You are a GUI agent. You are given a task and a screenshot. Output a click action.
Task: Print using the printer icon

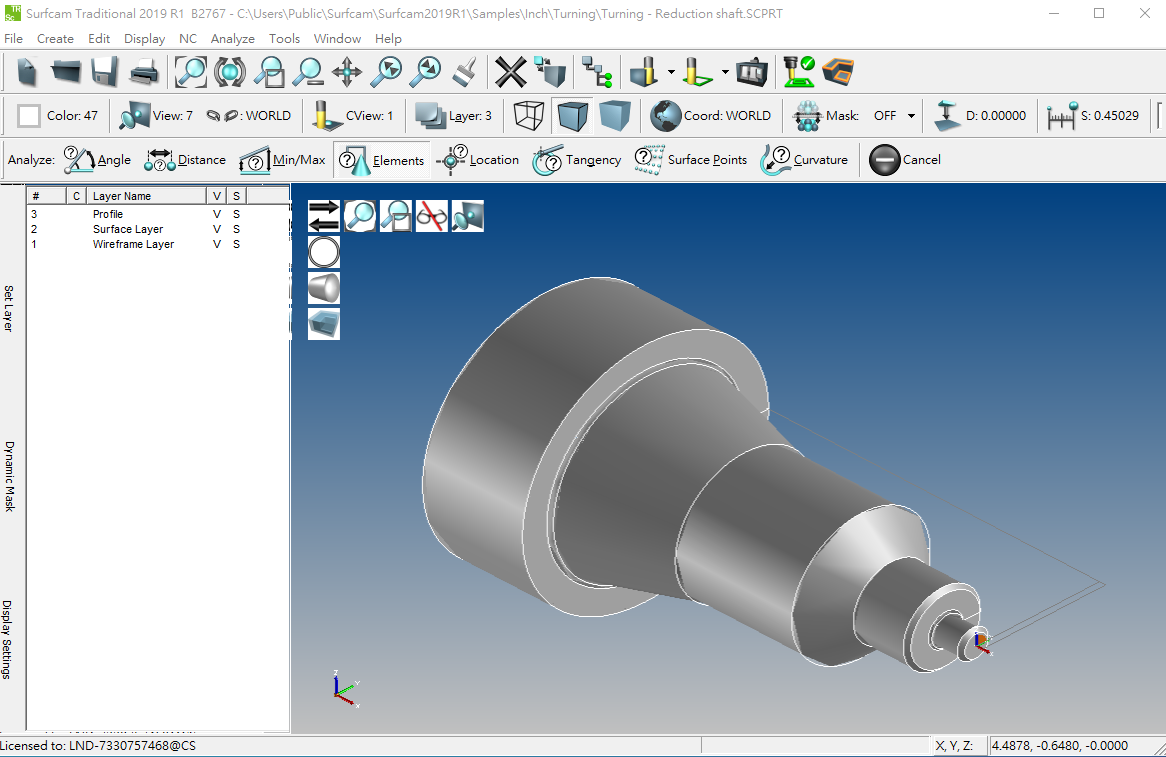[144, 72]
